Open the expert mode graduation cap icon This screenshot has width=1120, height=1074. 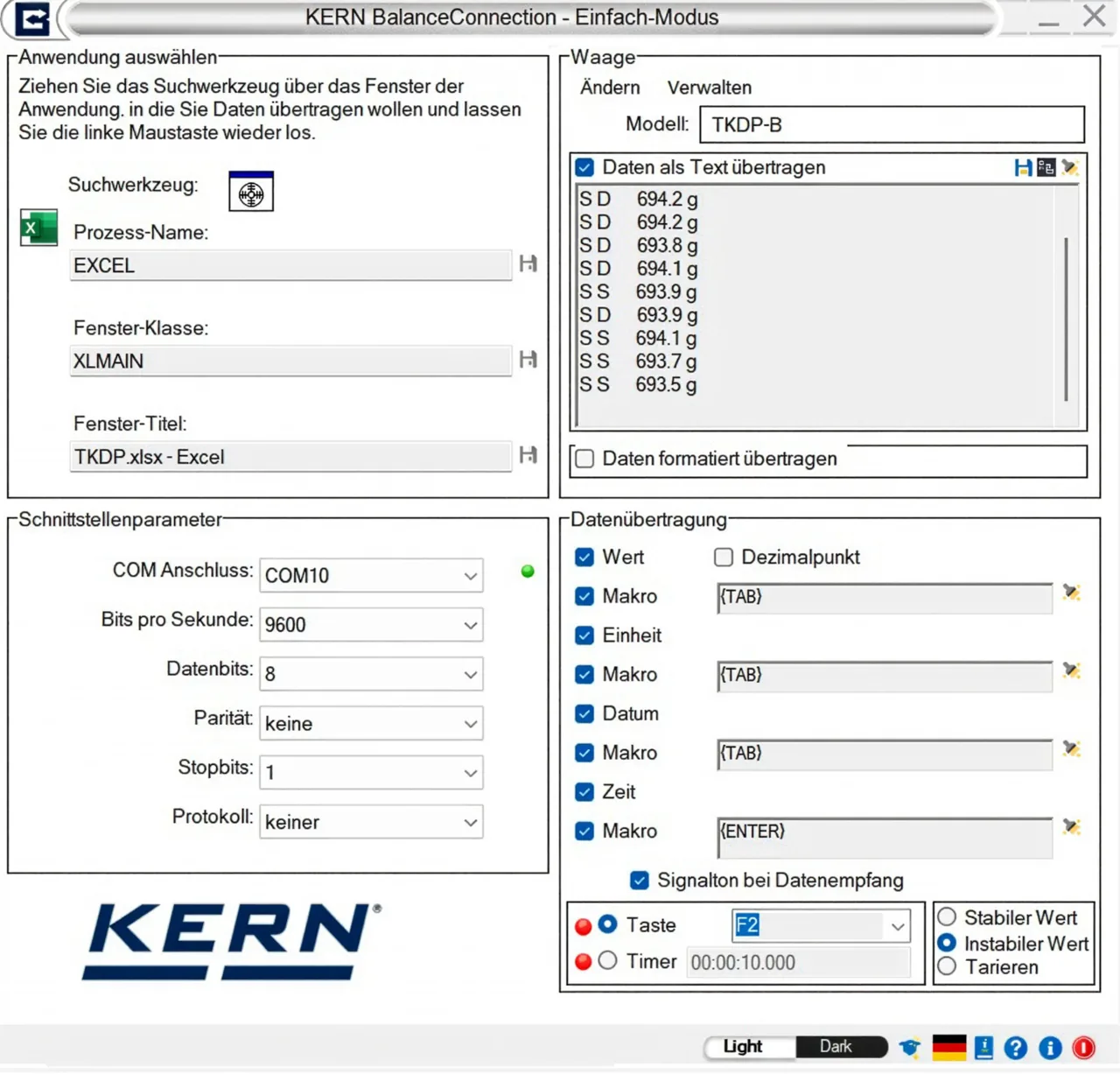point(910,1047)
